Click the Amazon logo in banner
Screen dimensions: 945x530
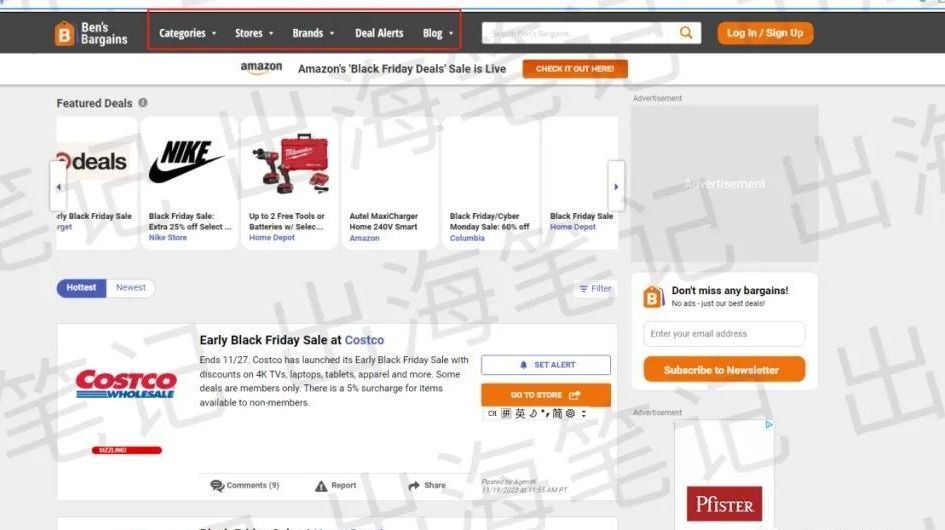point(262,68)
